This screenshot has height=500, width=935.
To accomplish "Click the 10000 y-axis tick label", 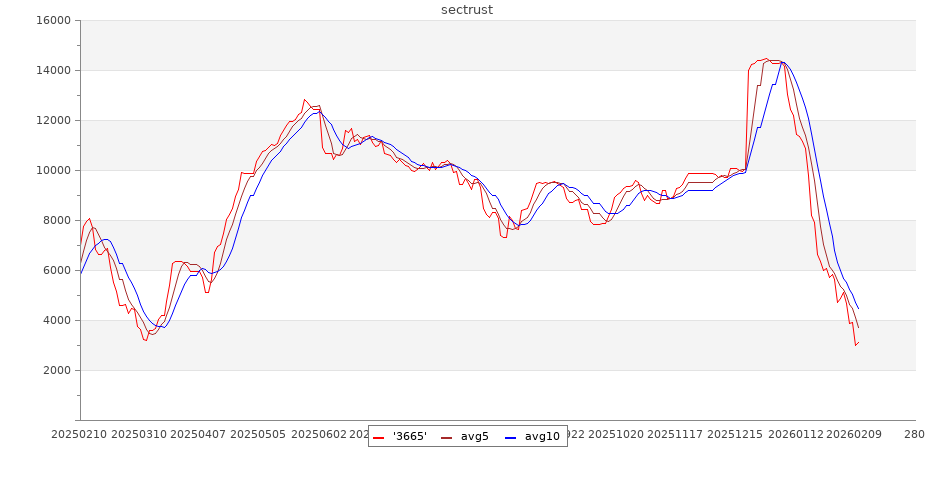I will pos(51,170).
